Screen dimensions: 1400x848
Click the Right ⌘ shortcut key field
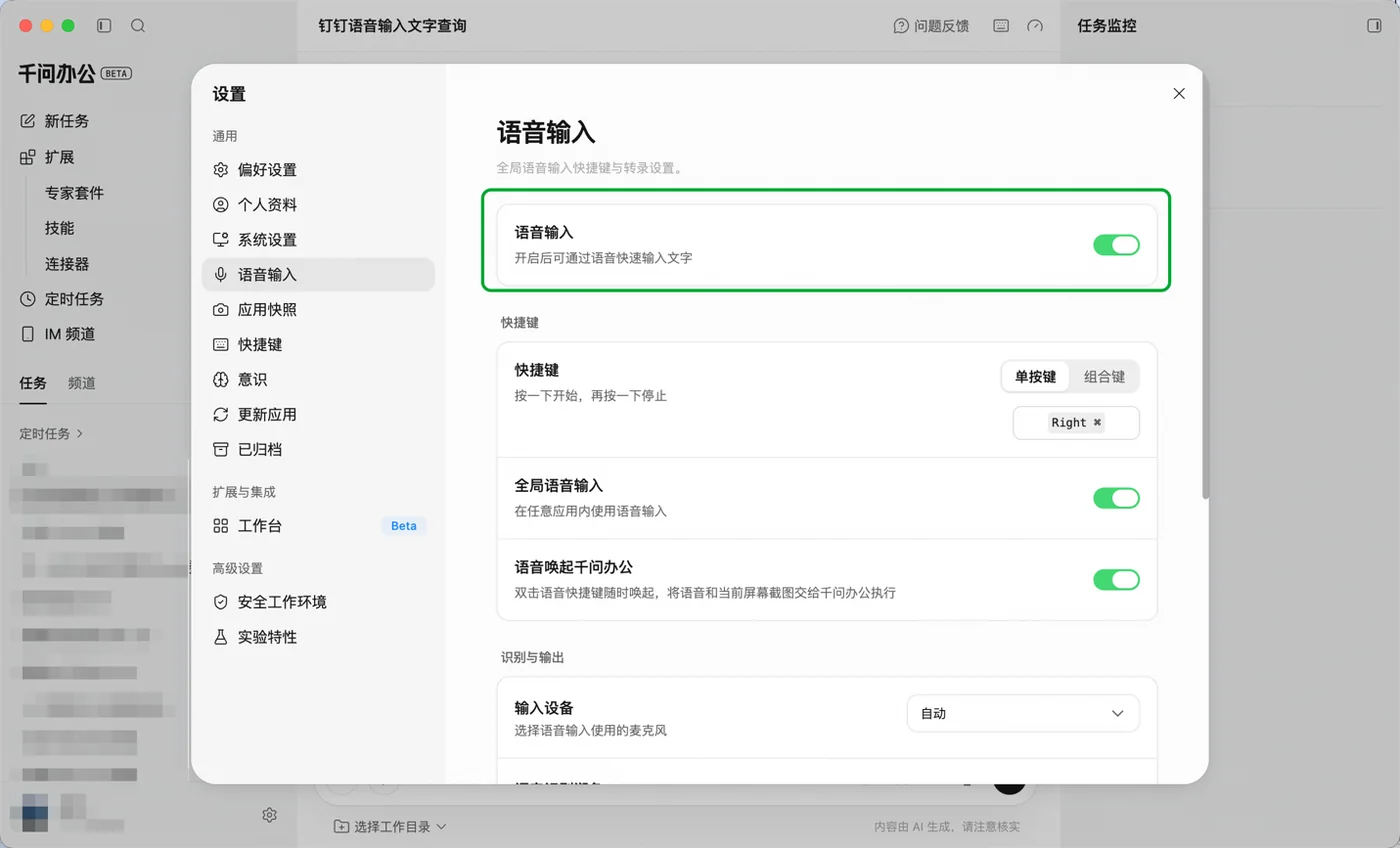coord(1076,423)
